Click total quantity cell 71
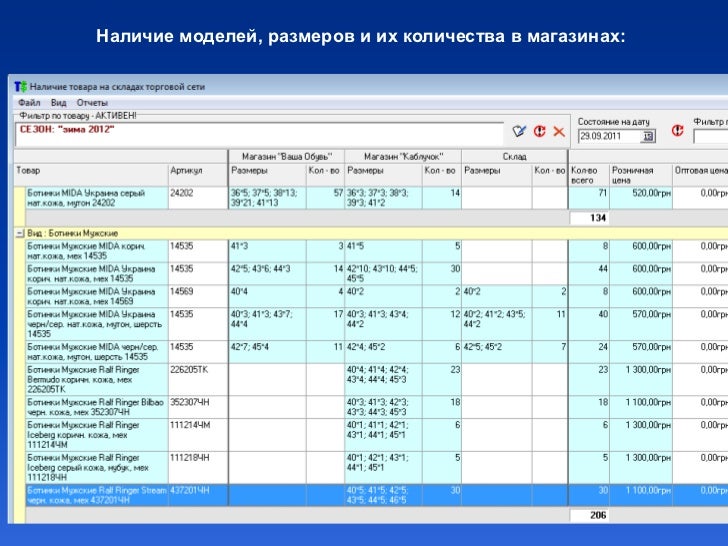Viewport: 728px width, 546px height. coord(589,198)
